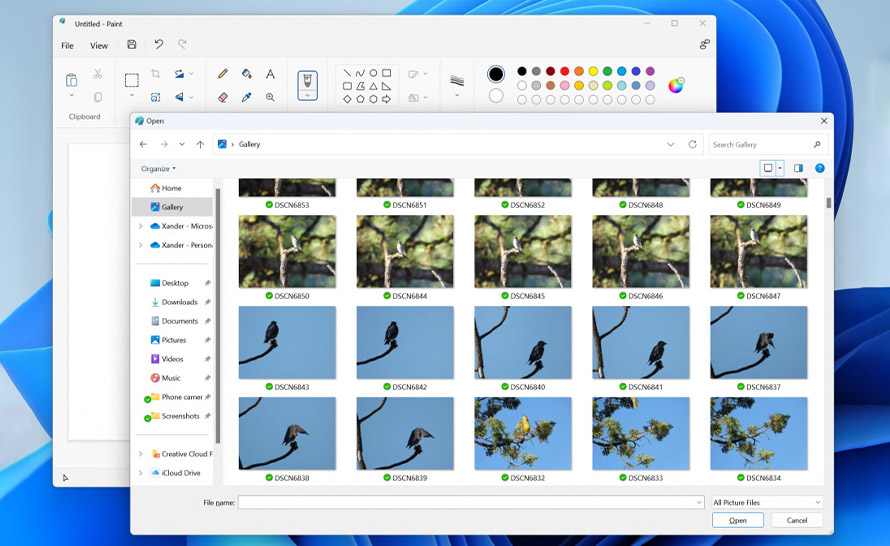Select the DSCN6850 thumbnail

(287, 251)
